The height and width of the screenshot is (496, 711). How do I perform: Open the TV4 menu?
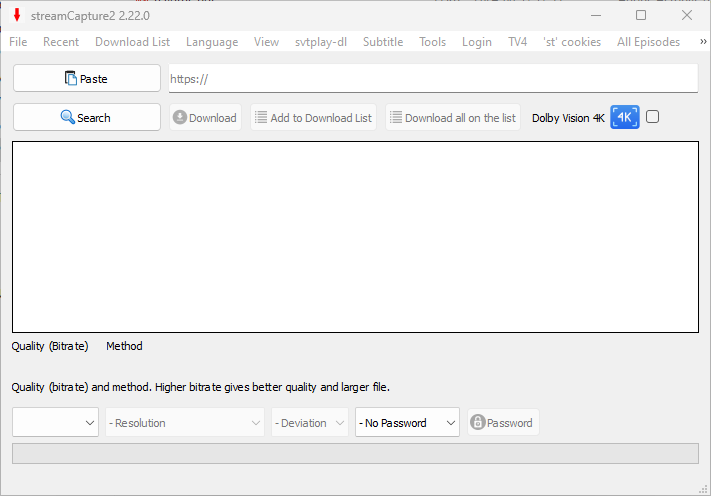pos(517,42)
